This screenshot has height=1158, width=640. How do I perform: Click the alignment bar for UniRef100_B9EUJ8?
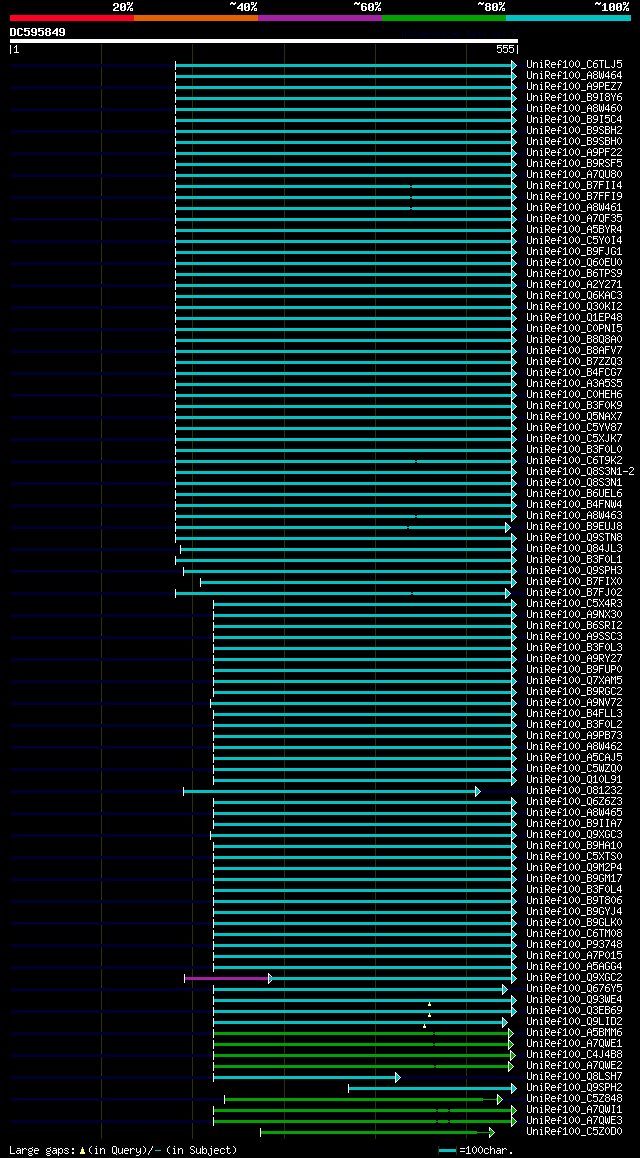tap(343, 527)
